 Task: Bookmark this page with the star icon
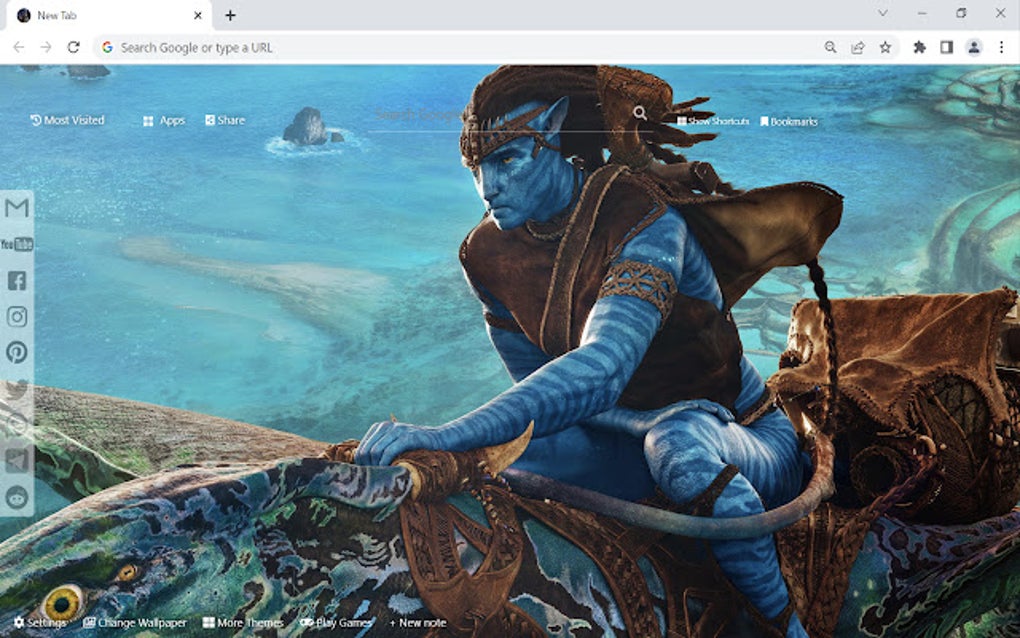tap(885, 46)
